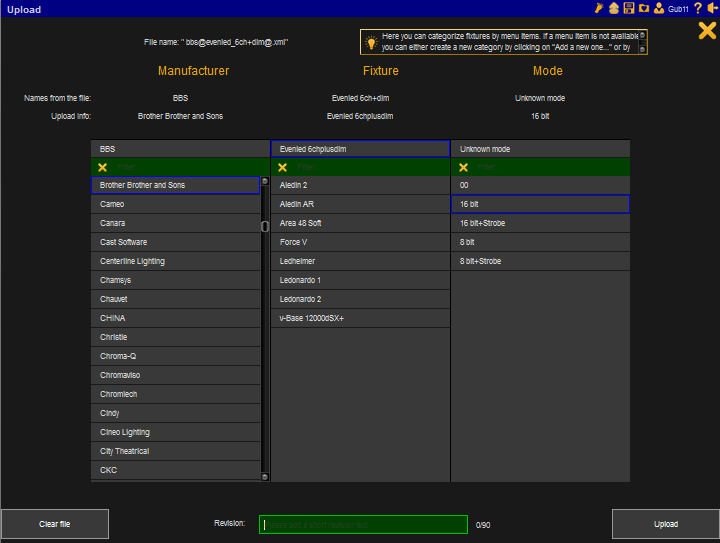Open the favorites folder with heart icon

coord(644,8)
